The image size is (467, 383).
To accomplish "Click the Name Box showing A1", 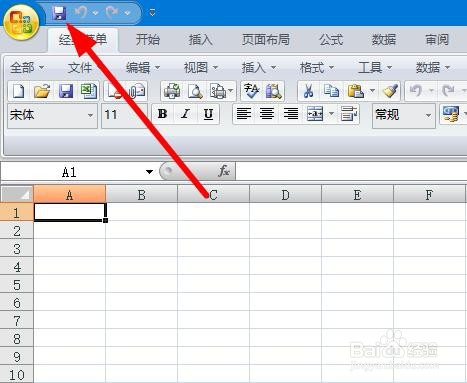I will pos(70,172).
